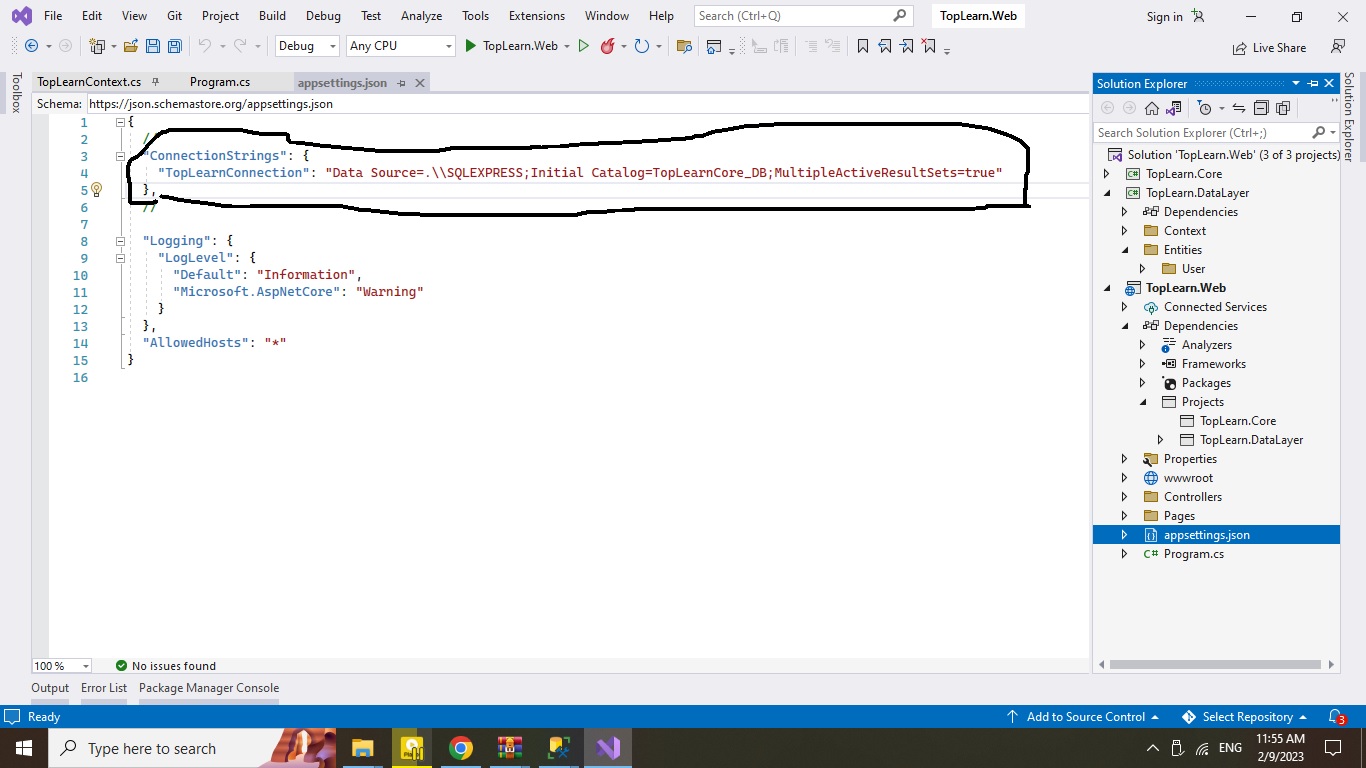Image resolution: width=1366 pixels, height=768 pixels.
Task: Open notifications bell in the status bar
Action: tap(1336, 717)
